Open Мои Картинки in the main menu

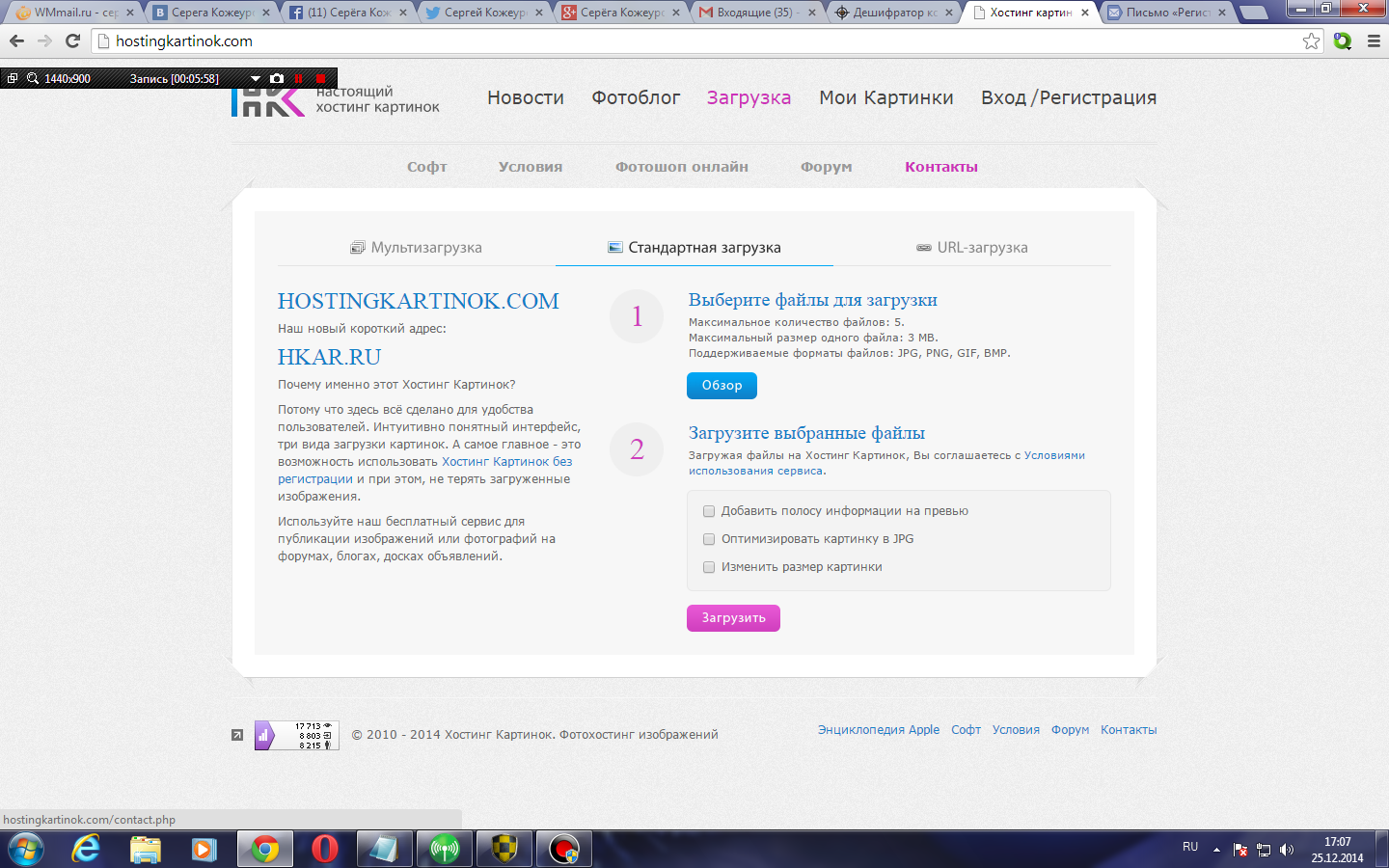886,97
